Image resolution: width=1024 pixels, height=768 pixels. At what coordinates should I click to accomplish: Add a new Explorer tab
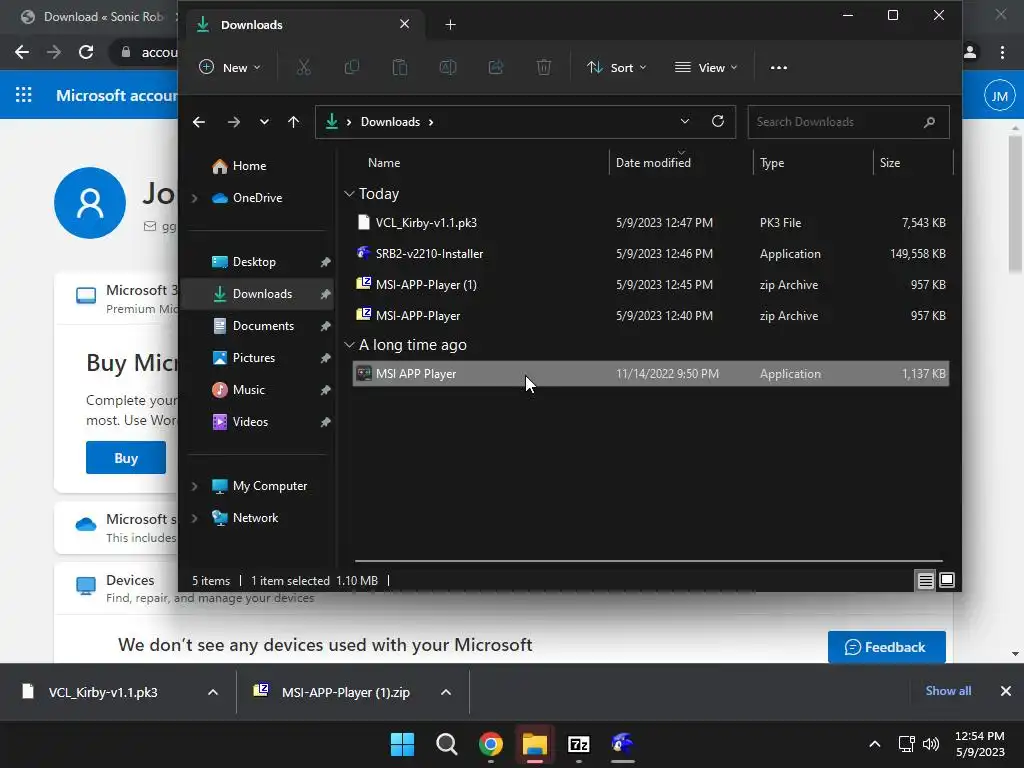click(450, 25)
